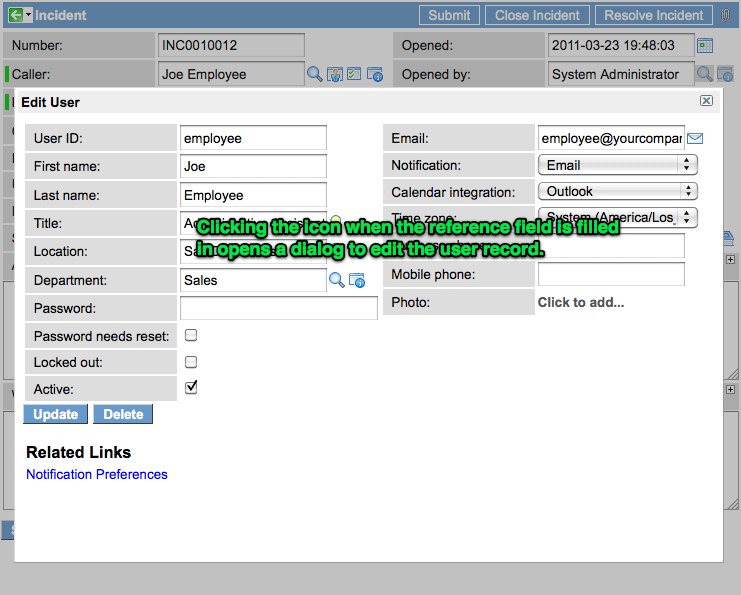Close the Edit User dialog
The width and height of the screenshot is (741, 595).
click(x=706, y=101)
